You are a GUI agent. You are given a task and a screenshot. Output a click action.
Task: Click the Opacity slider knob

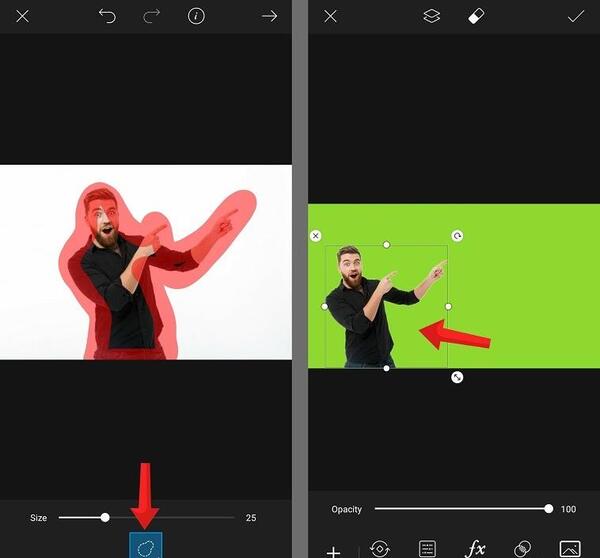click(549, 509)
